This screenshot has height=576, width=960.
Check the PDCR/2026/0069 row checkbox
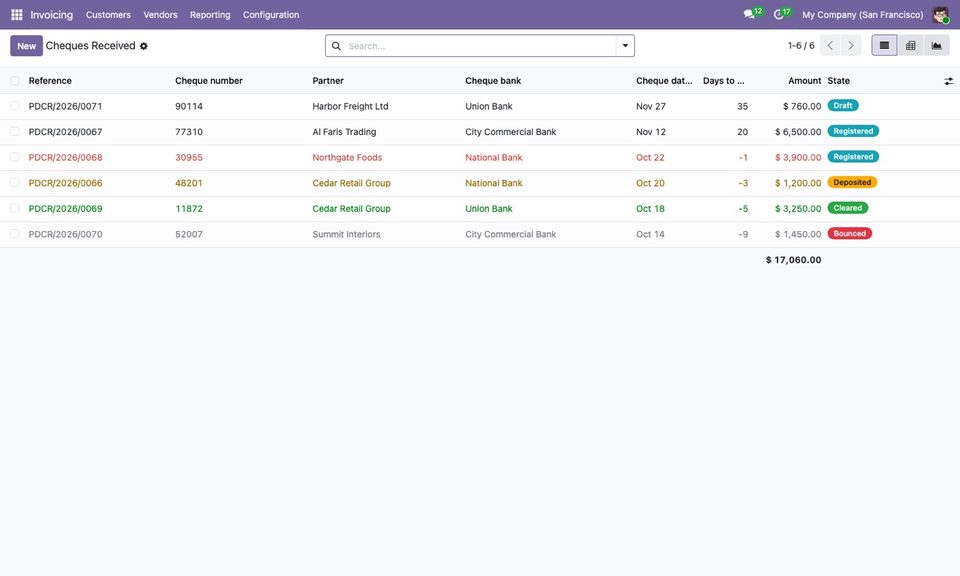(15, 209)
